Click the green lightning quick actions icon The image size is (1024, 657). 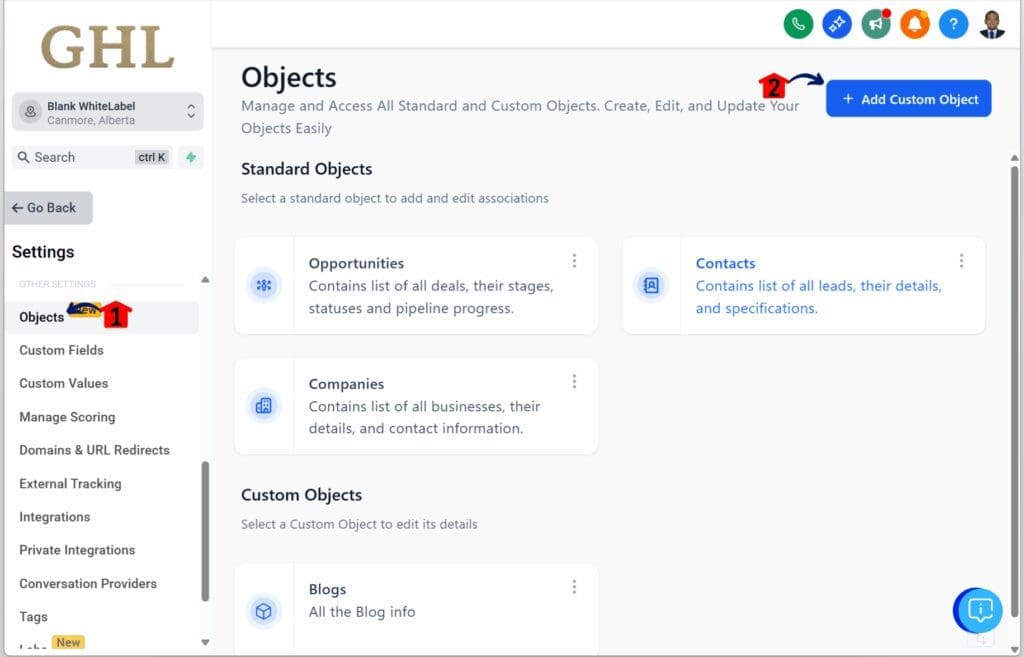(190, 157)
